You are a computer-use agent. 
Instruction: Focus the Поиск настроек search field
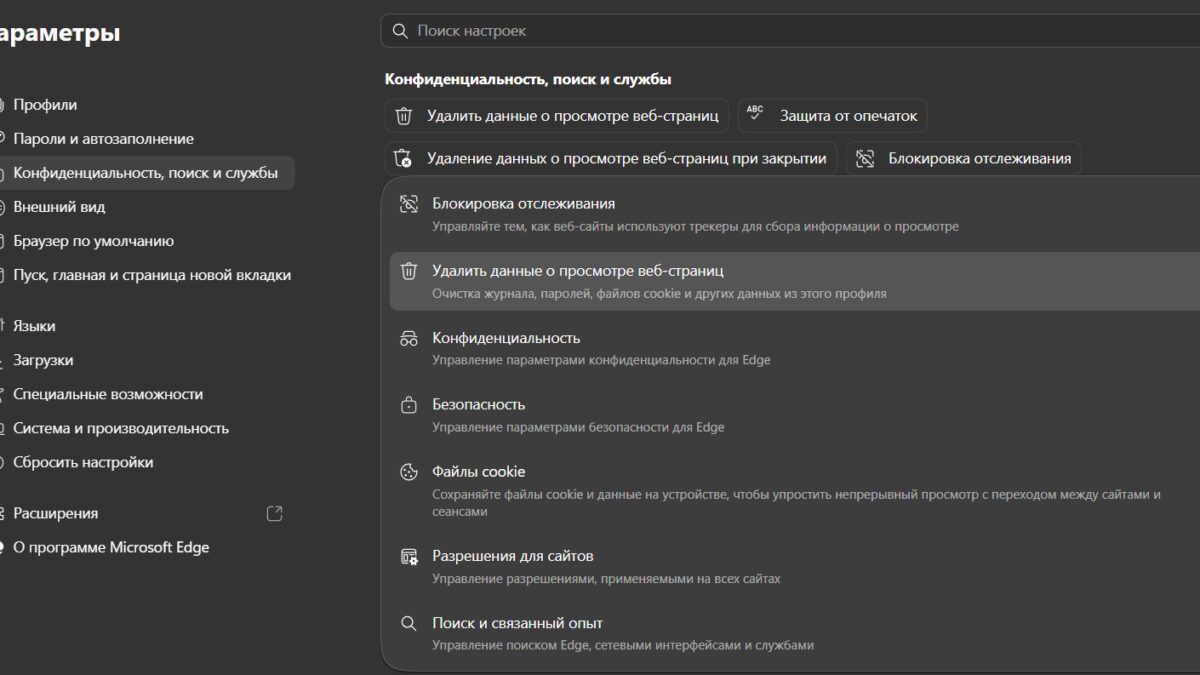click(x=790, y=31)
